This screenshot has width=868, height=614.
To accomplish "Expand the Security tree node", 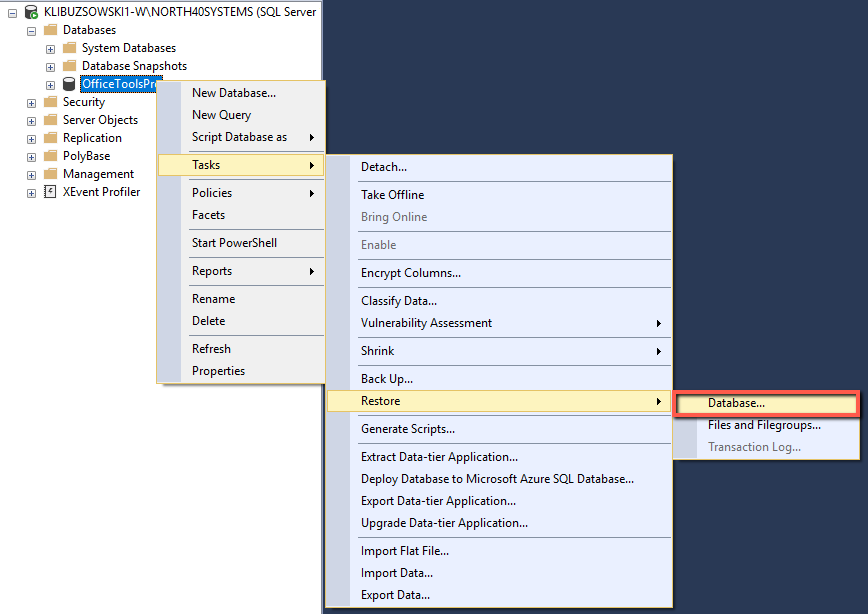I will click(x=31, y=101).
